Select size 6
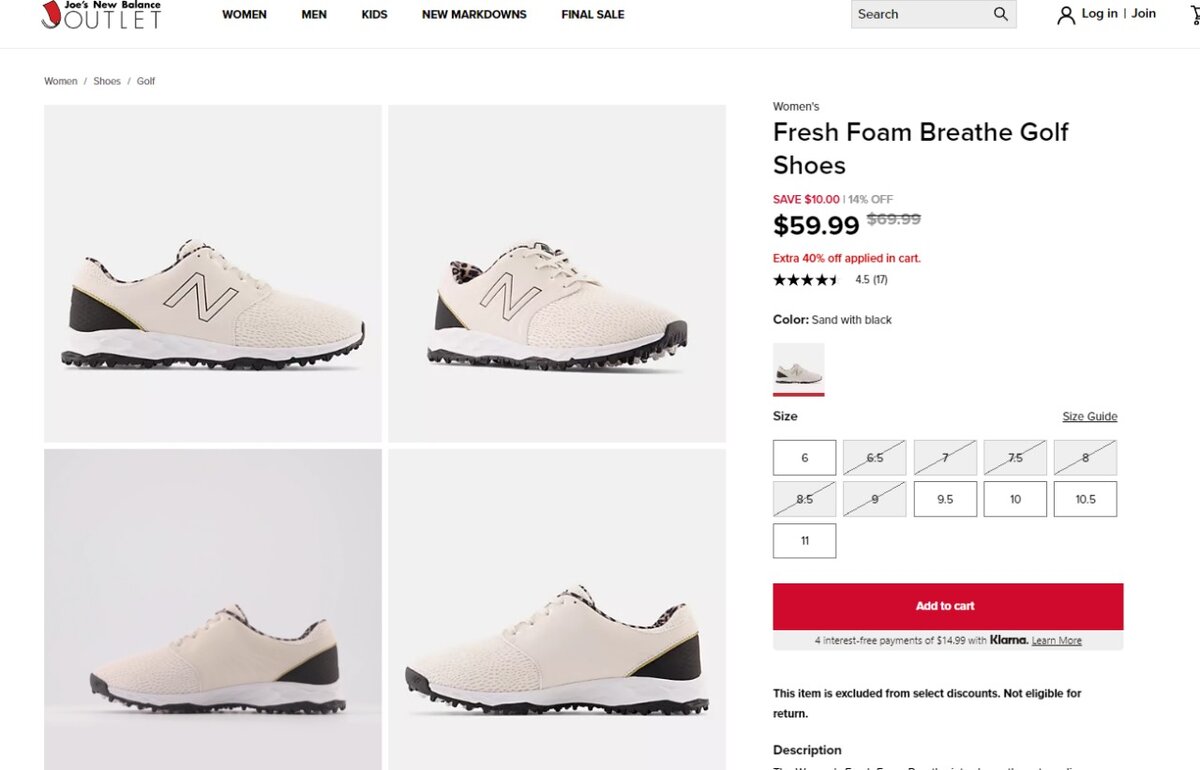The image size is (1200, 770). [804, 458]
